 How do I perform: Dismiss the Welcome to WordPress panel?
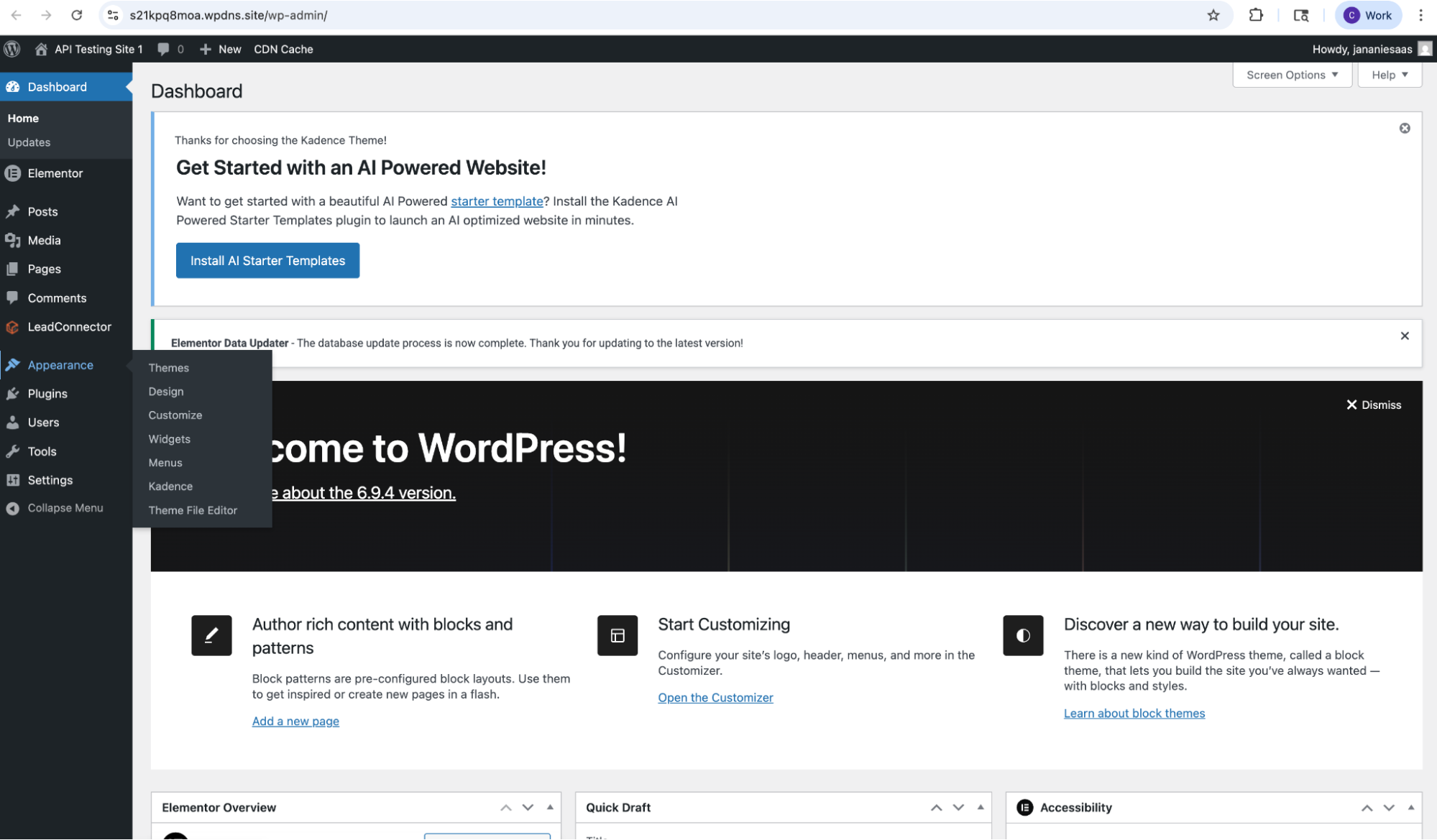tap(1373, 405)
